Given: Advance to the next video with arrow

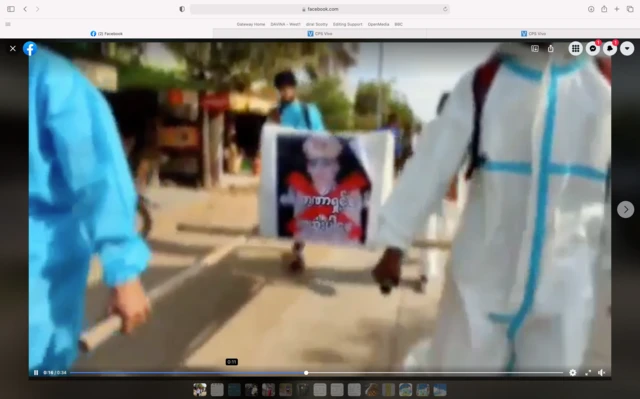Looking at the screenshot, I should (625, 209).
